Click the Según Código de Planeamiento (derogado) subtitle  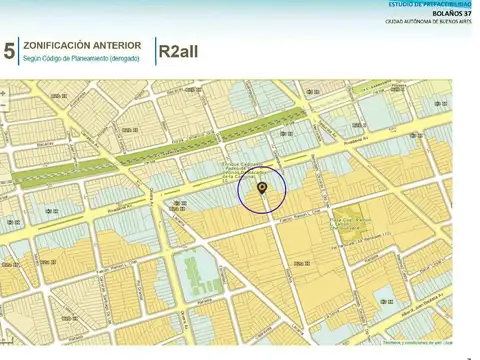81,59
